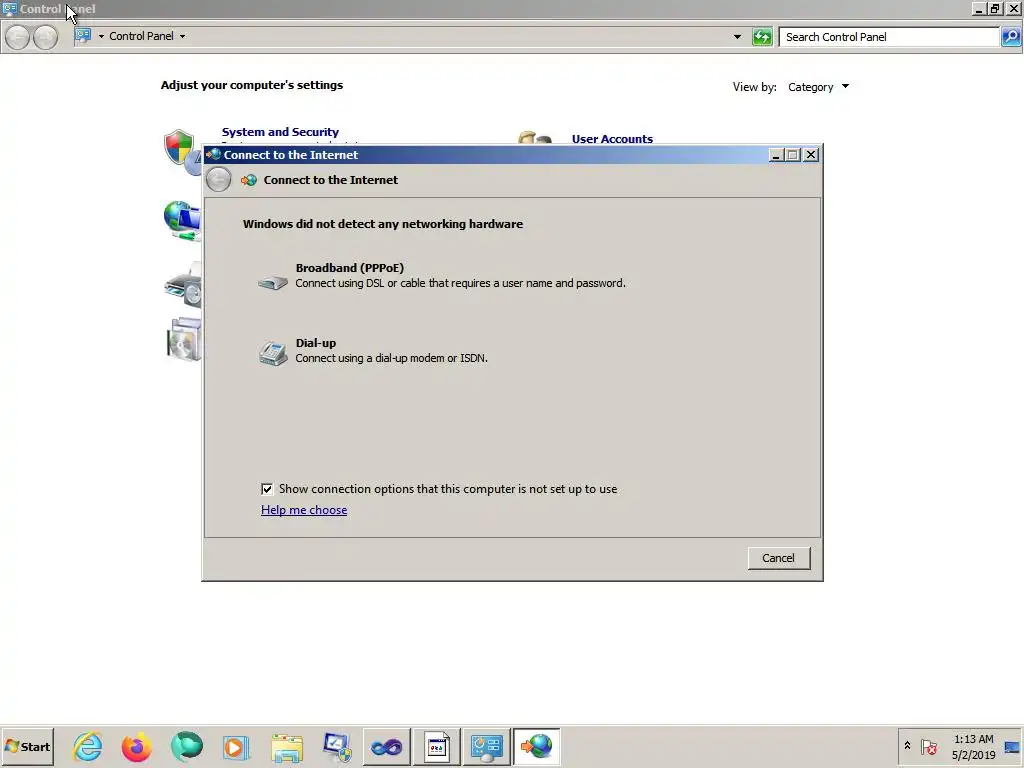Image resolution: width=1024 pixels, height=768 pixels.
Task: Choose the Broadband (PPPoE) connection option
Action: tap(441, 275)
